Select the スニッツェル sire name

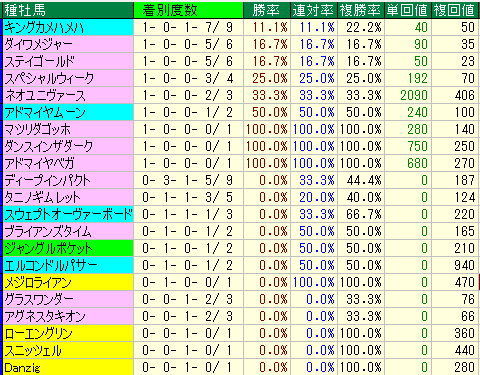[x=33, y=350]
